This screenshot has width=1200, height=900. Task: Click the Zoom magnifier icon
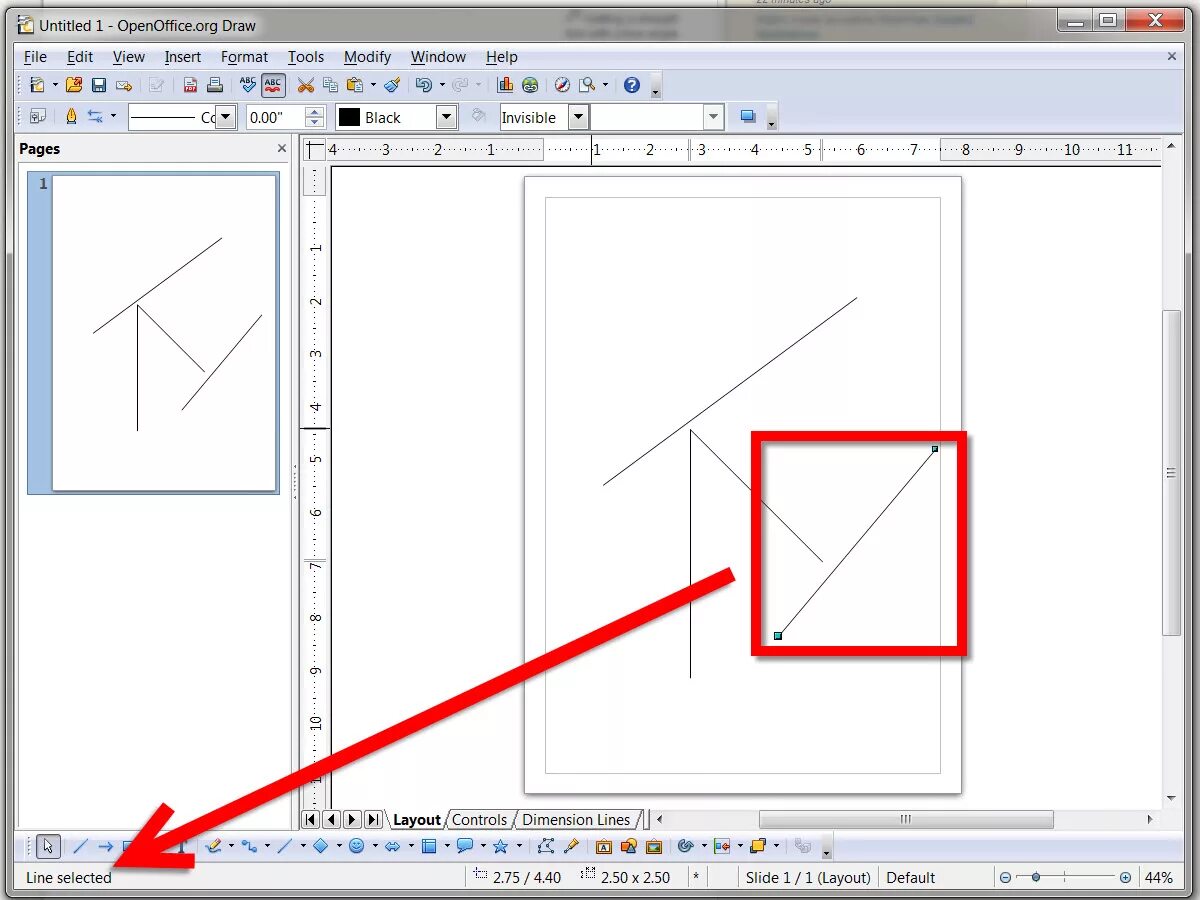588,86
